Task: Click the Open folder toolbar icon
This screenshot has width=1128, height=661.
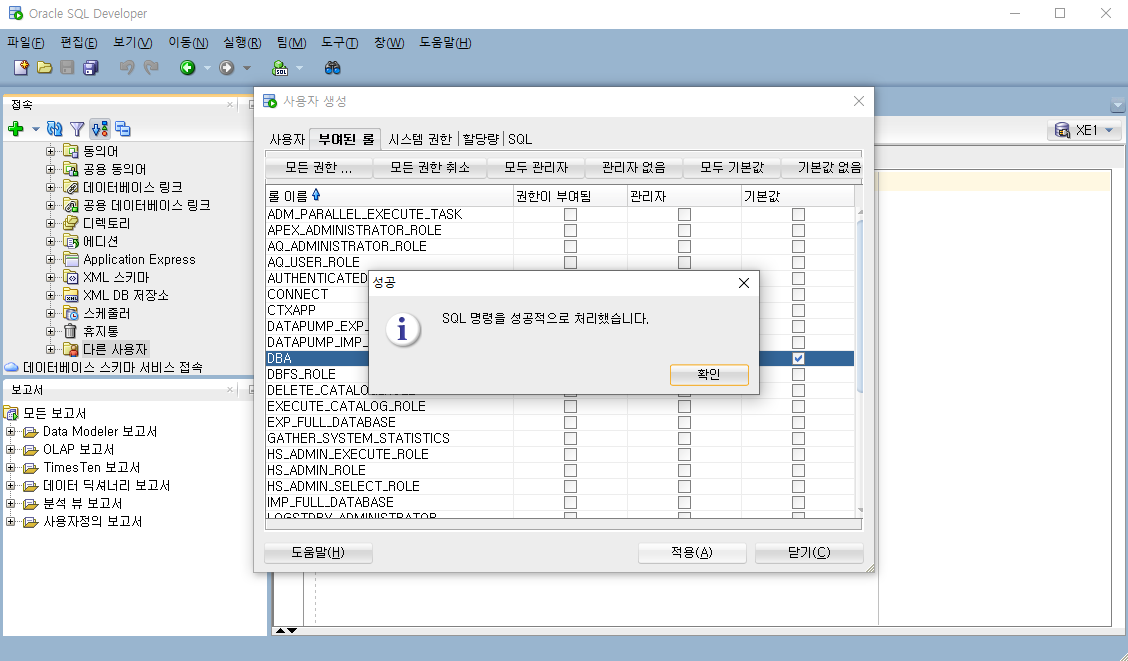Action: coord(45,68)
